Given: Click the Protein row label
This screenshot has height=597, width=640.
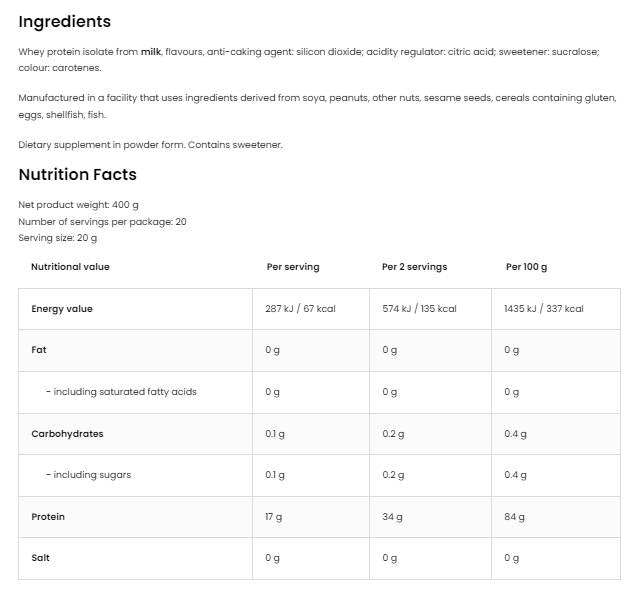Looking at the screenshot, I should pyautogui.click(x=48, y=517).
